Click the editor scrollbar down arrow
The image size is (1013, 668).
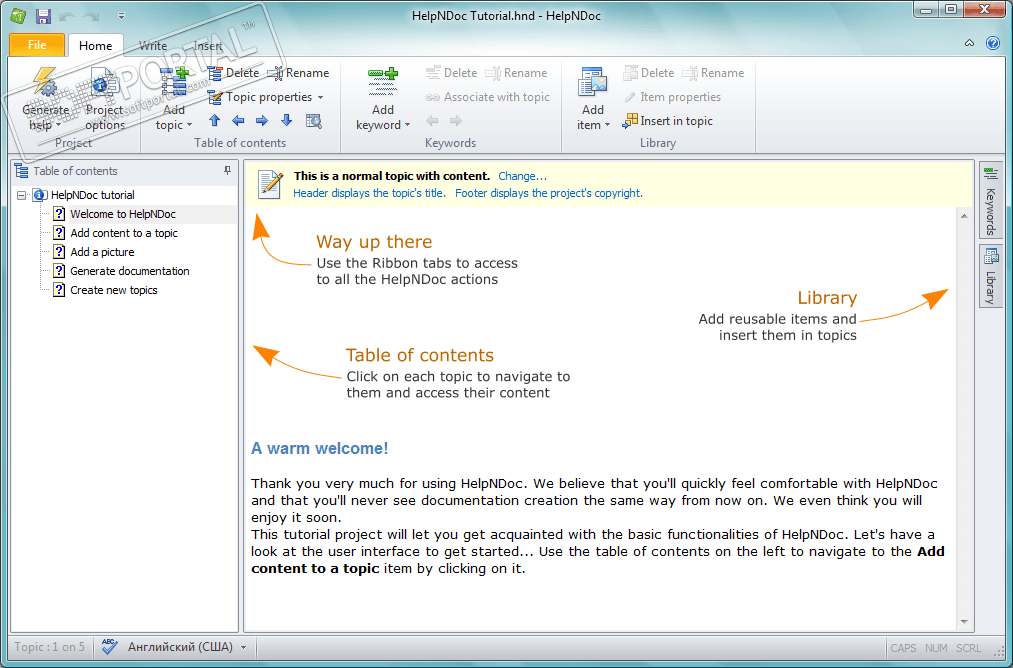[x=964, y=621]
